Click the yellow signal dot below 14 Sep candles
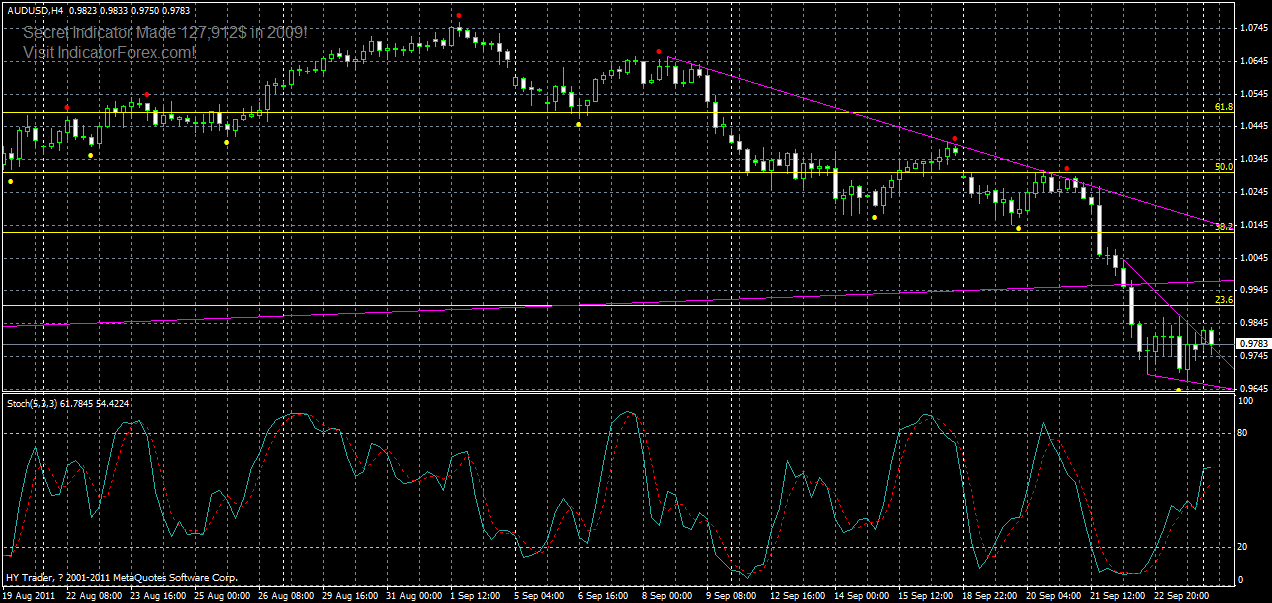The width and height of the screenshot is (1272, 603). click(x=875, y=217)
